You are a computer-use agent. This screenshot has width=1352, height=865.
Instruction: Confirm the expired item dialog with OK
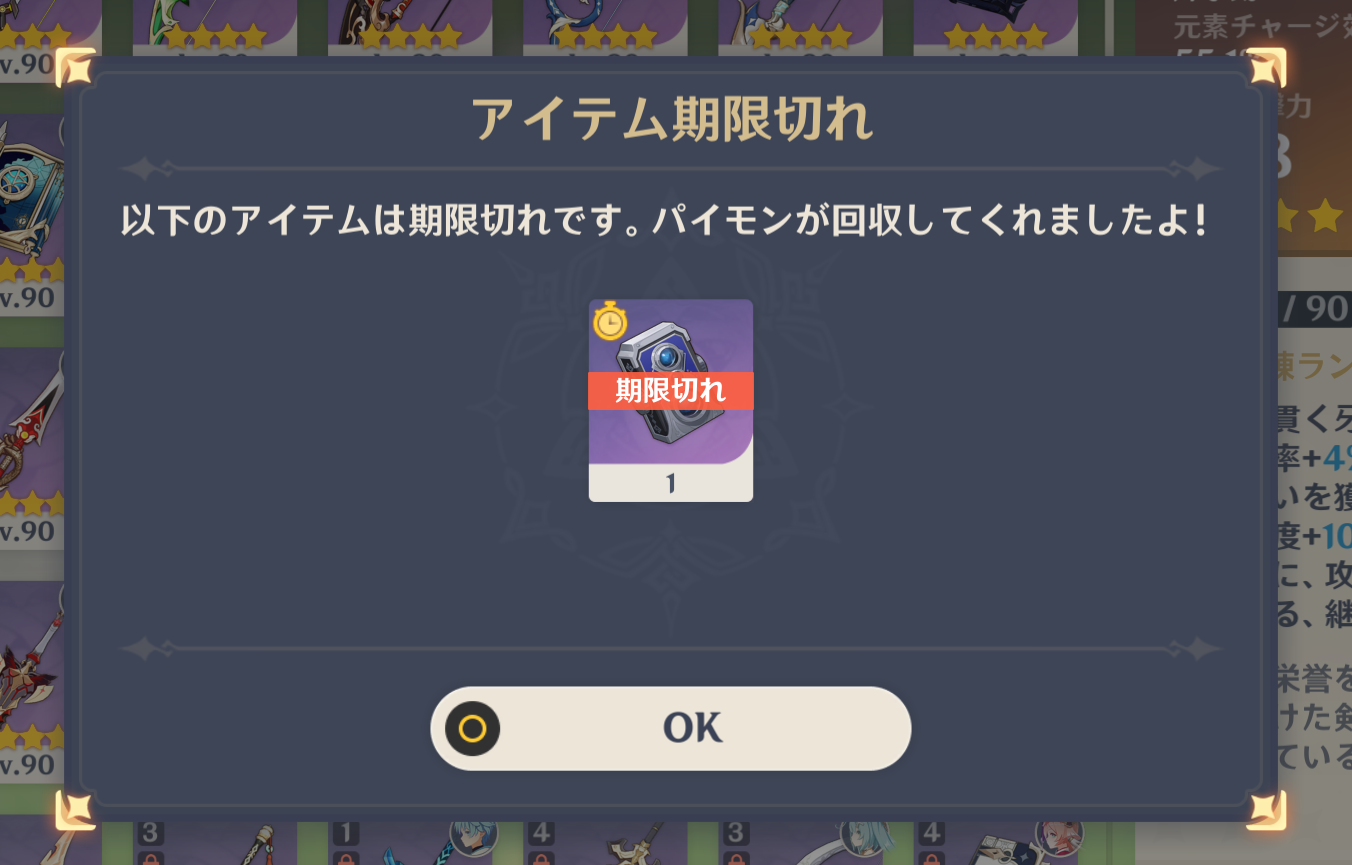click(670, 728)
